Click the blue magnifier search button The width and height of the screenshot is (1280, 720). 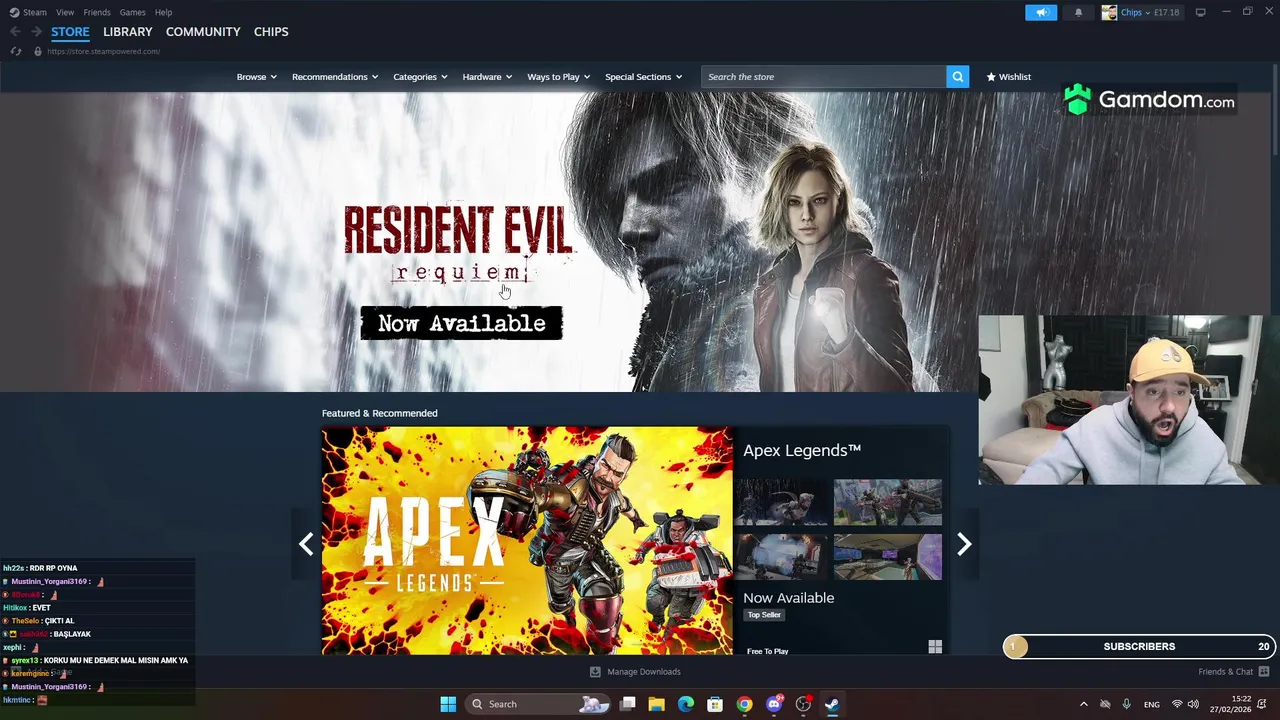(x=957, y=77)
